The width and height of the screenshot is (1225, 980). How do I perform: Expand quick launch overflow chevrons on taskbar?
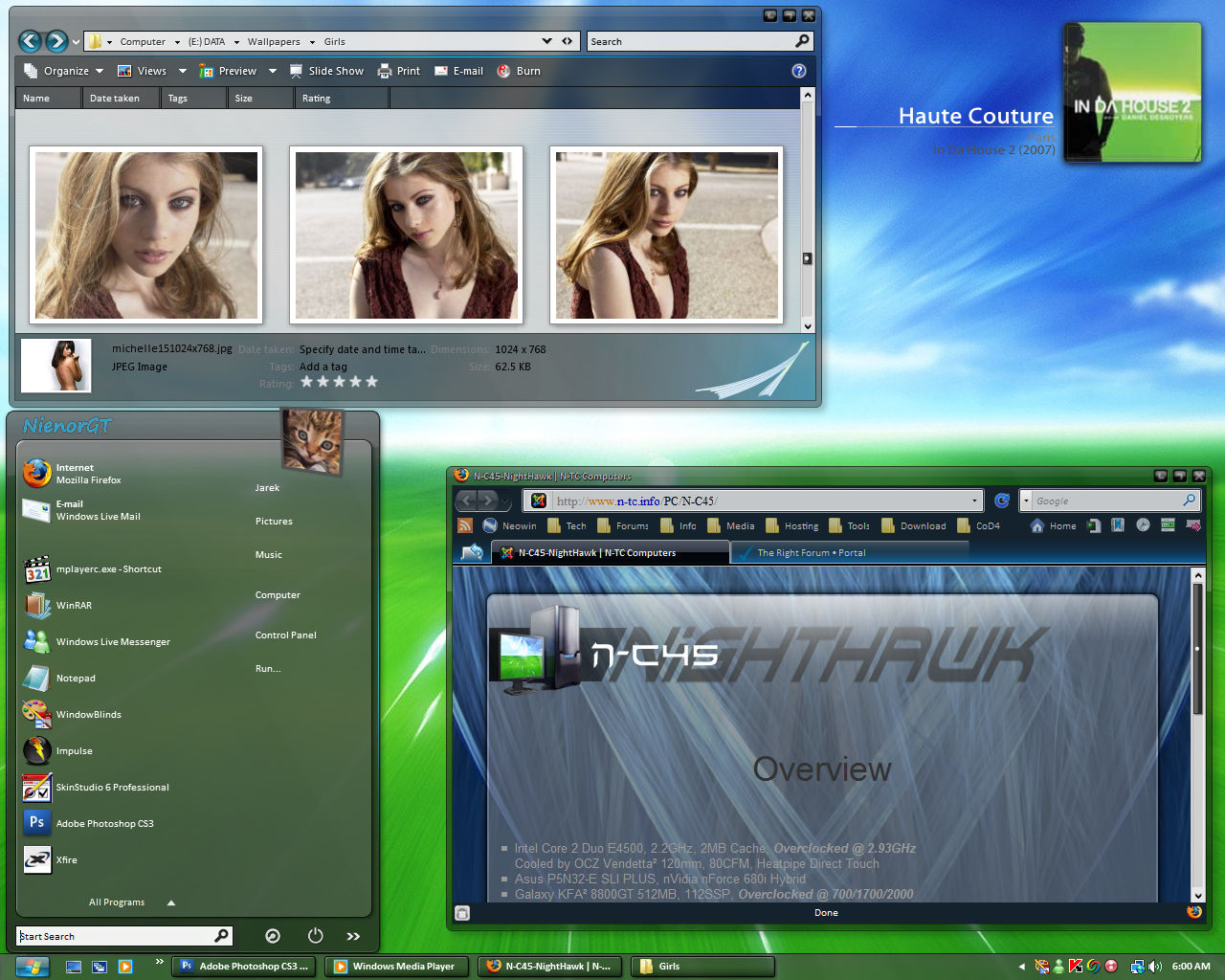click(x=159, y=961)
